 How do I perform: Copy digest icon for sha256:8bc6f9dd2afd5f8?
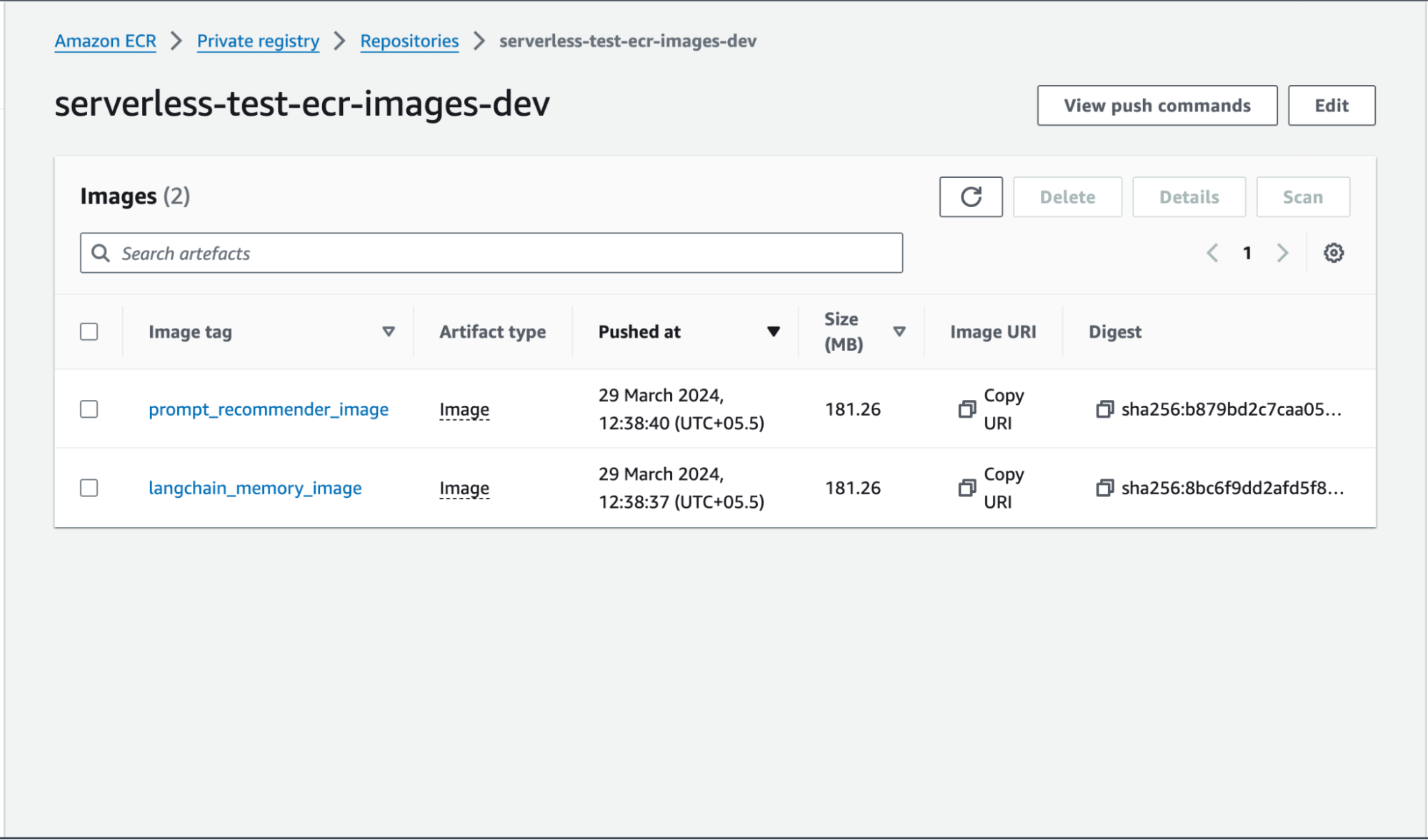coord(1104,488)
